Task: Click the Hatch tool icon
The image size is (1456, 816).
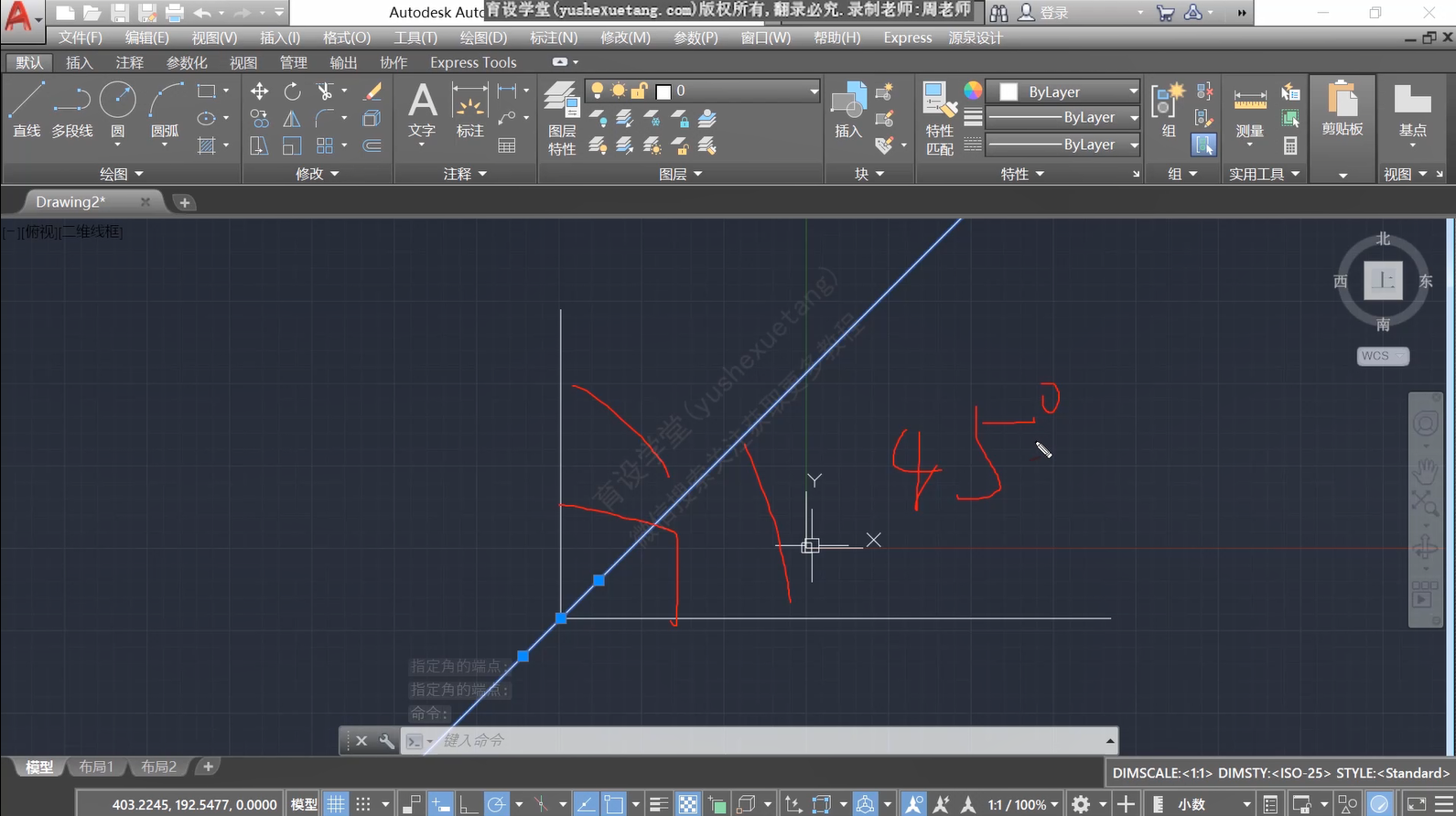Action: click(x=207, y=146)
